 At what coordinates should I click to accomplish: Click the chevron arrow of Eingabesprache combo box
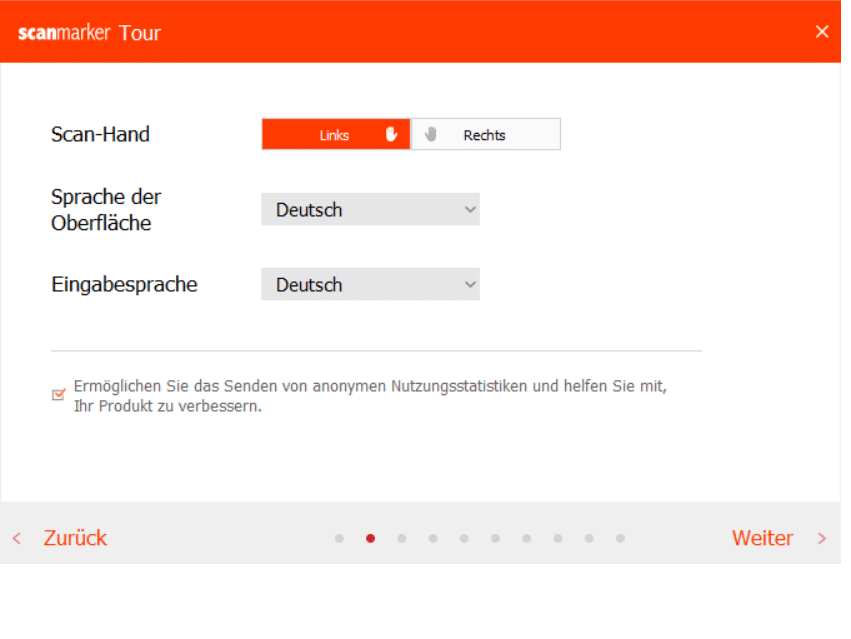click(470, 285)
